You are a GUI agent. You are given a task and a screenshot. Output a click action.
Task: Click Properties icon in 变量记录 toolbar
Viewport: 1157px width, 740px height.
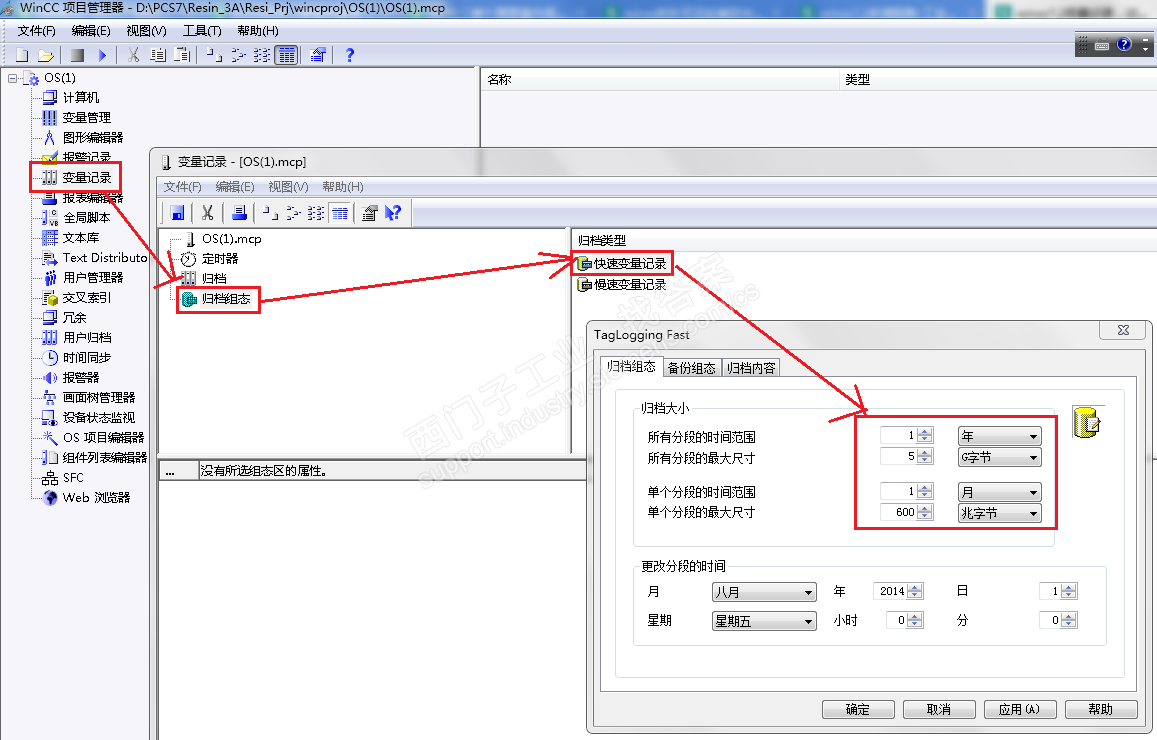(x=370, y=213)
